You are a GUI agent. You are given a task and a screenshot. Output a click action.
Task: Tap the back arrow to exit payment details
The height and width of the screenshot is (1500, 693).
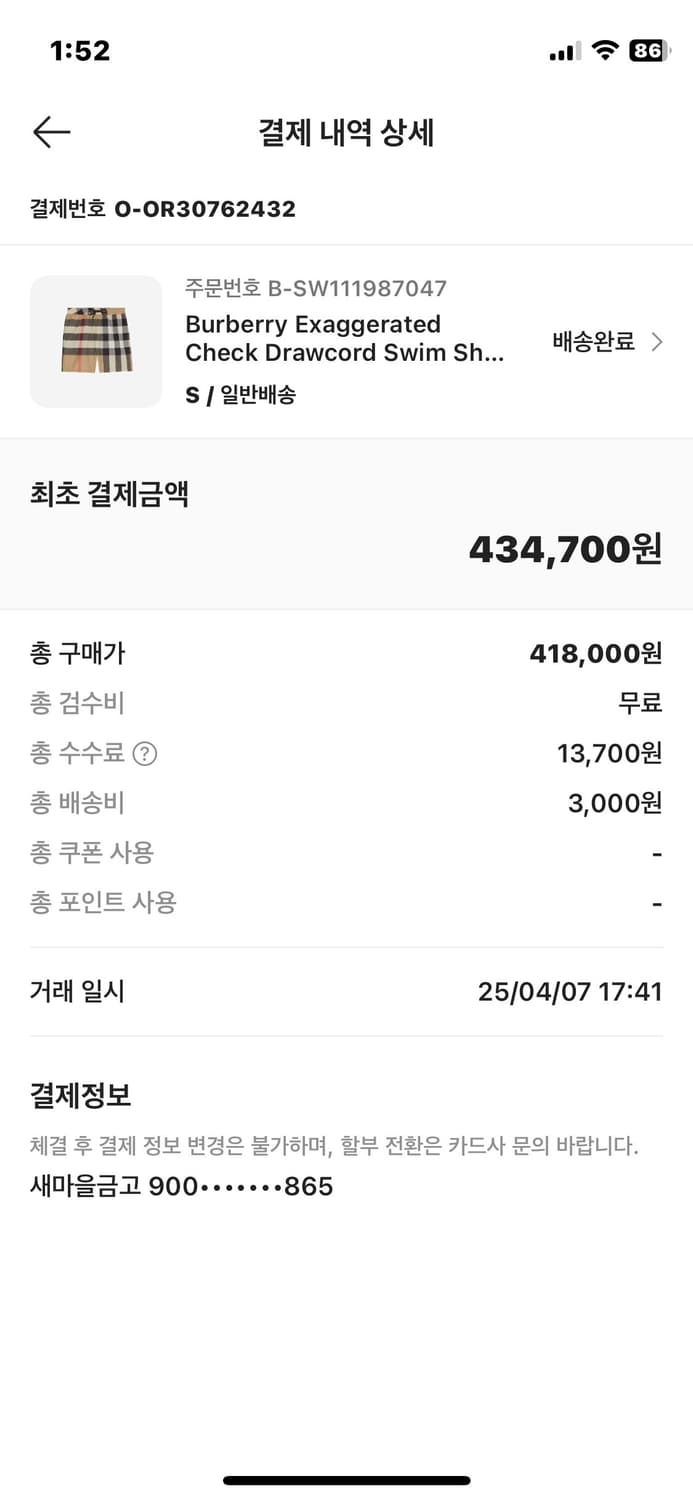click(x=51, y=131)
